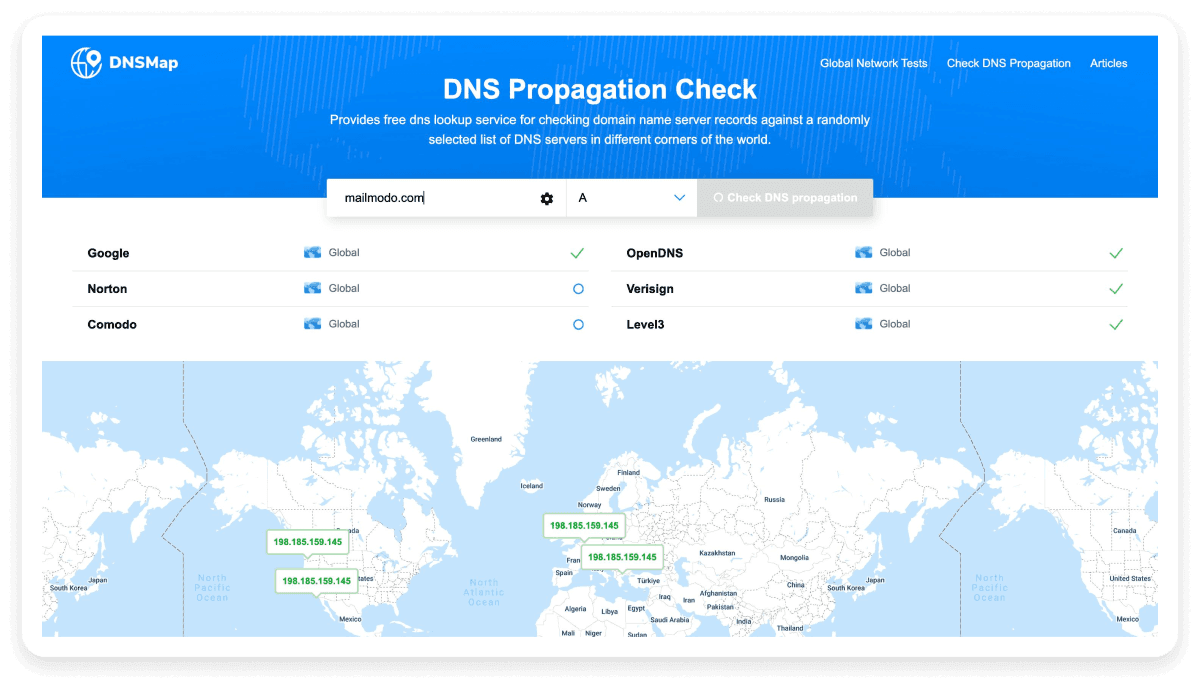1200x687 pixels.
Task: Click the Mongolia label on map
Action: pos(794,557)
